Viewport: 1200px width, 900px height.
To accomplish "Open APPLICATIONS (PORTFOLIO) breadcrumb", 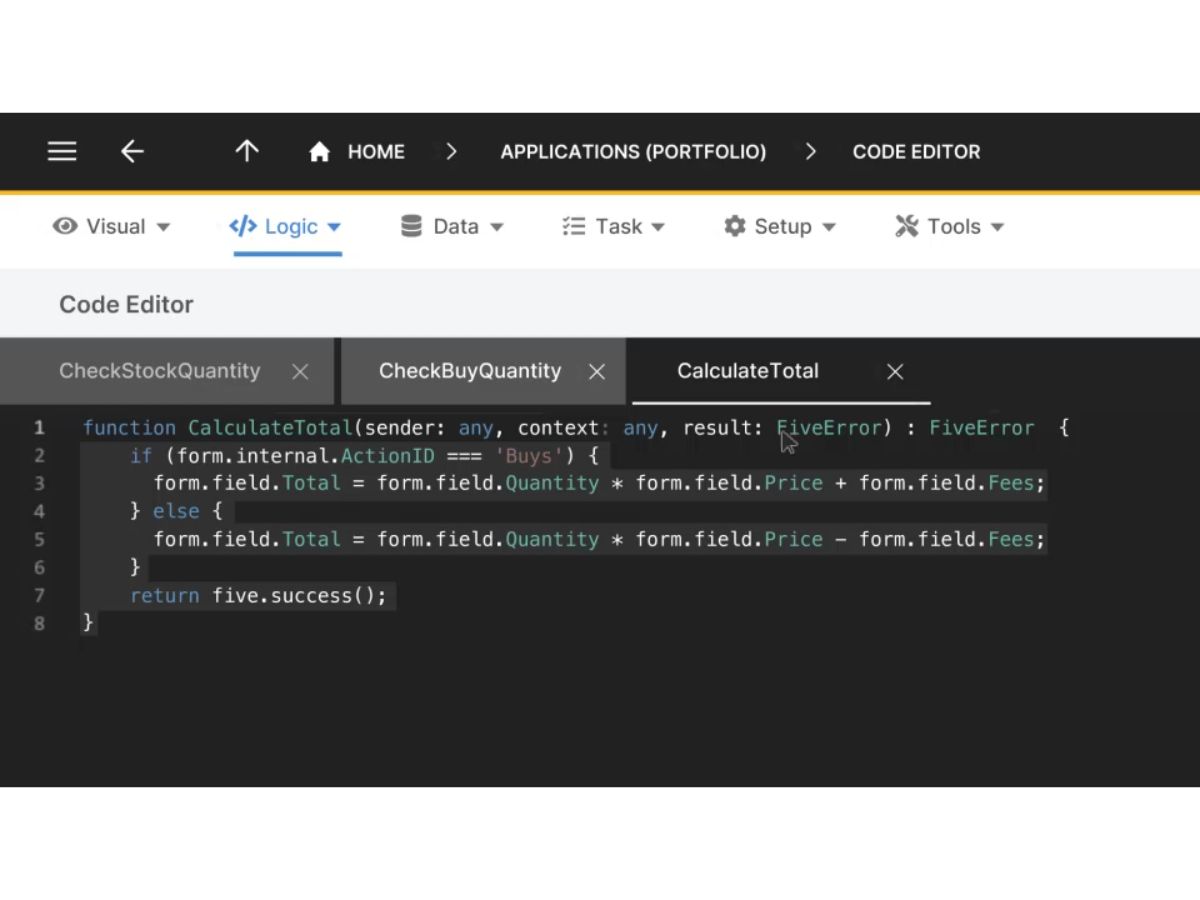I will 633,152.
